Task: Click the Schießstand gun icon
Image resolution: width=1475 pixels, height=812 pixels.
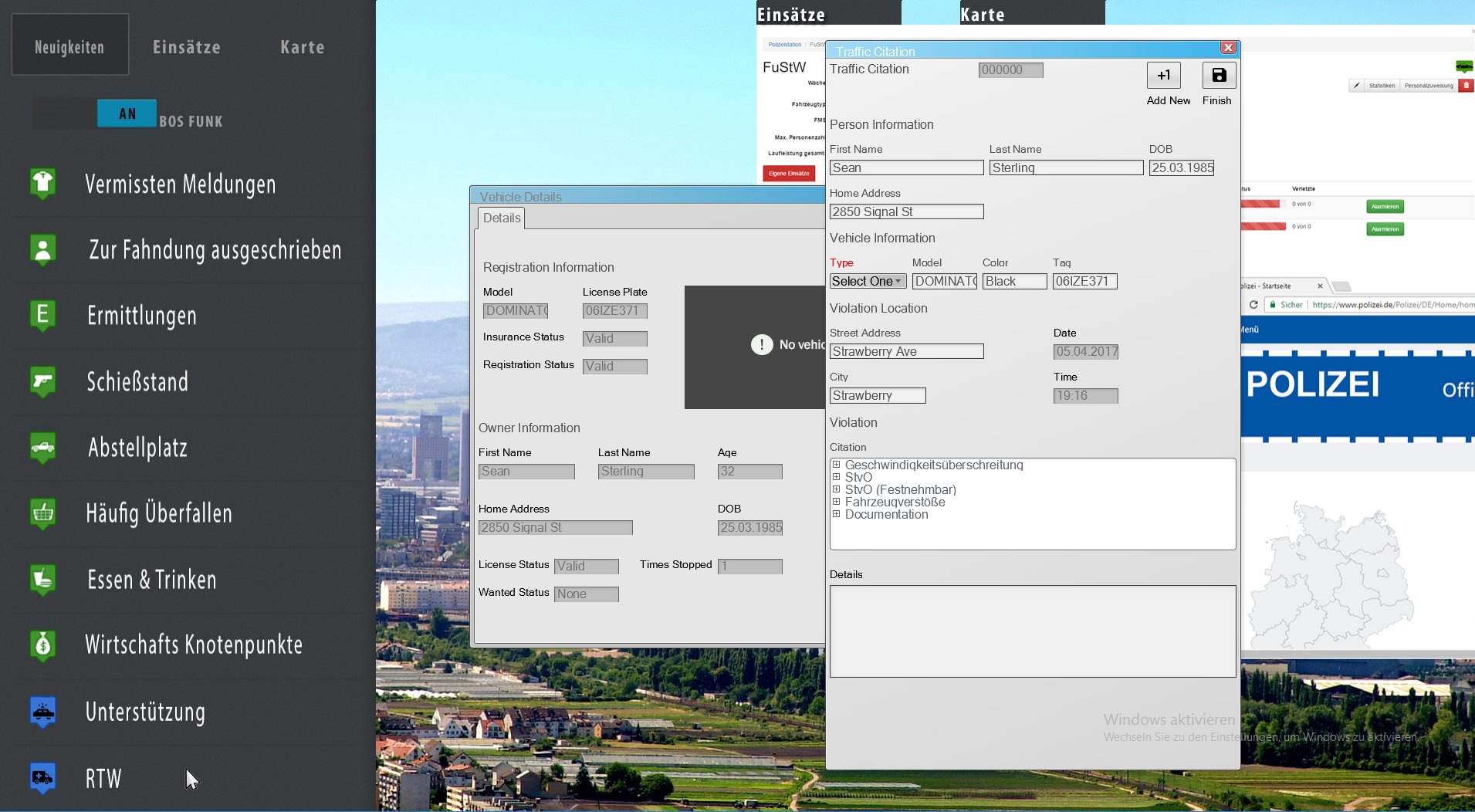Action: tap(43, 381)
